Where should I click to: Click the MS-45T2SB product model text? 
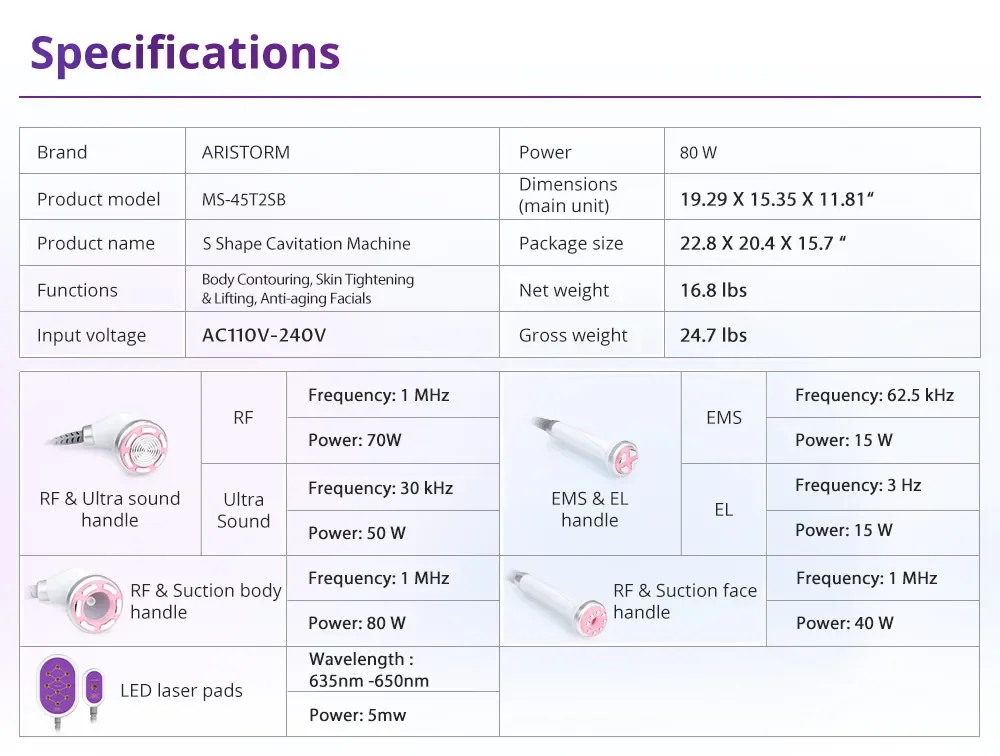pyautogui.click(x=244, y=199)
